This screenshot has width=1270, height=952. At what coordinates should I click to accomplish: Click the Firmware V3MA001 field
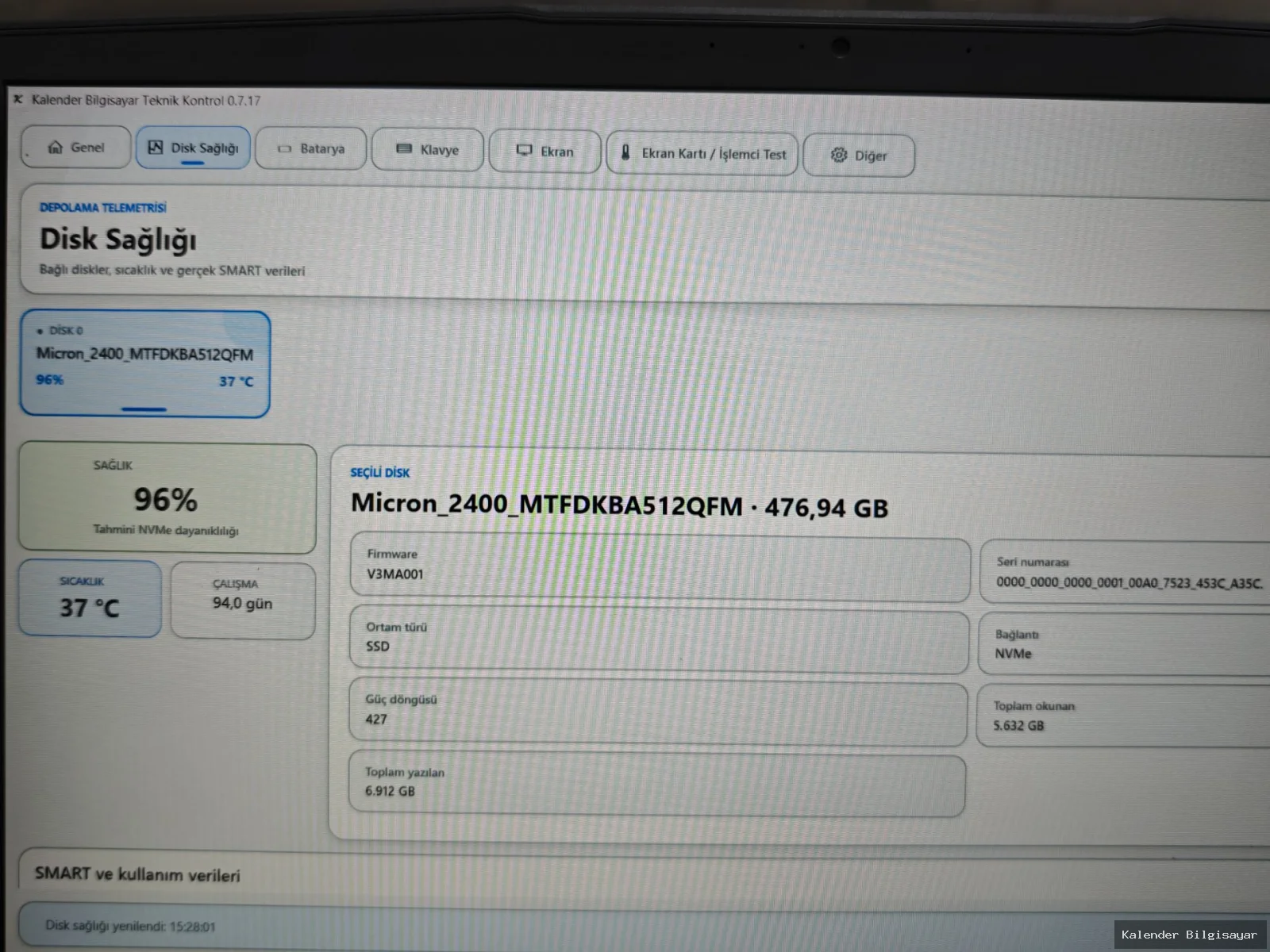pyautogui.click(x=660, y=566)
